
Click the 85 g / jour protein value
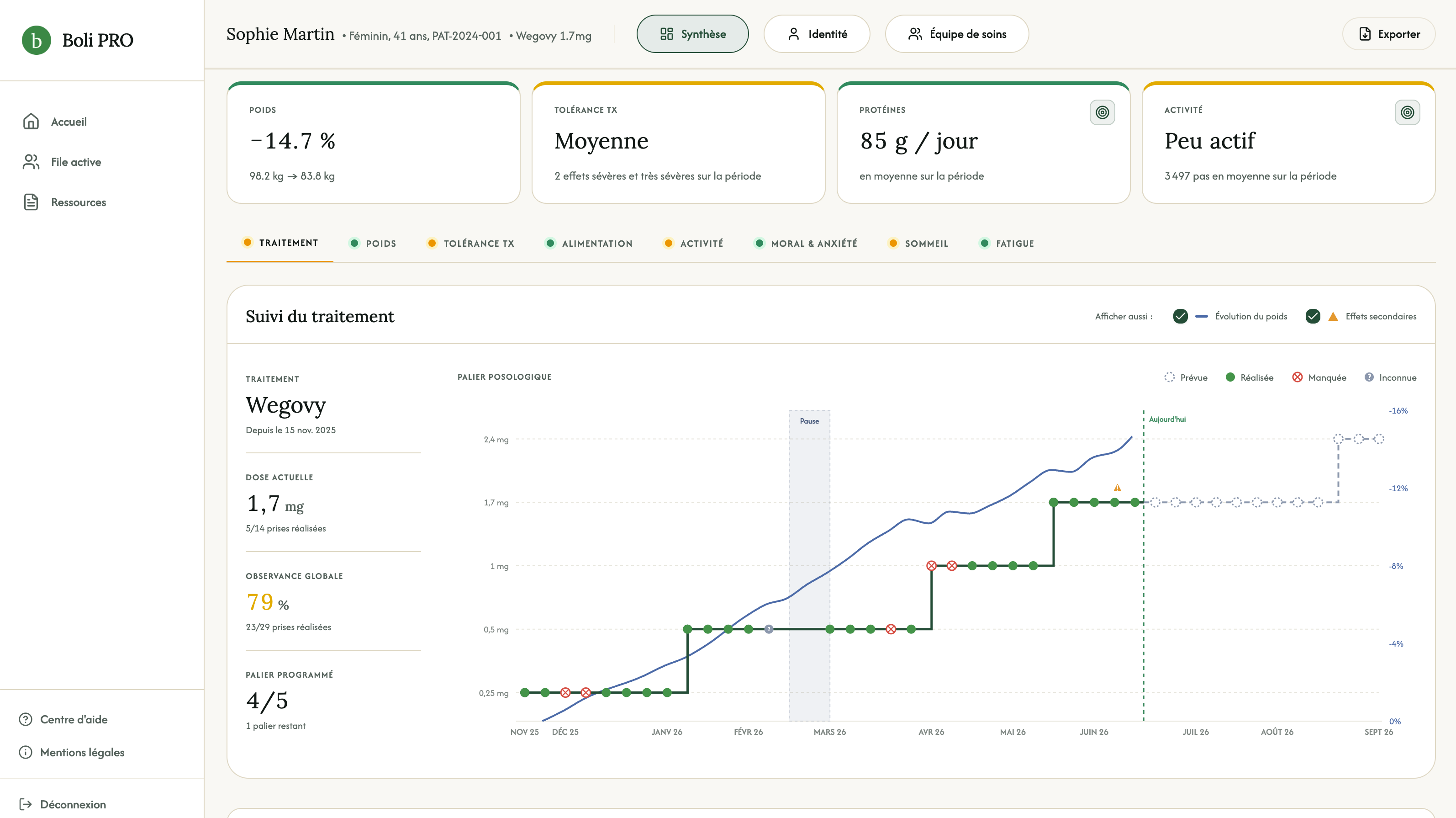[x=918, y=141]
